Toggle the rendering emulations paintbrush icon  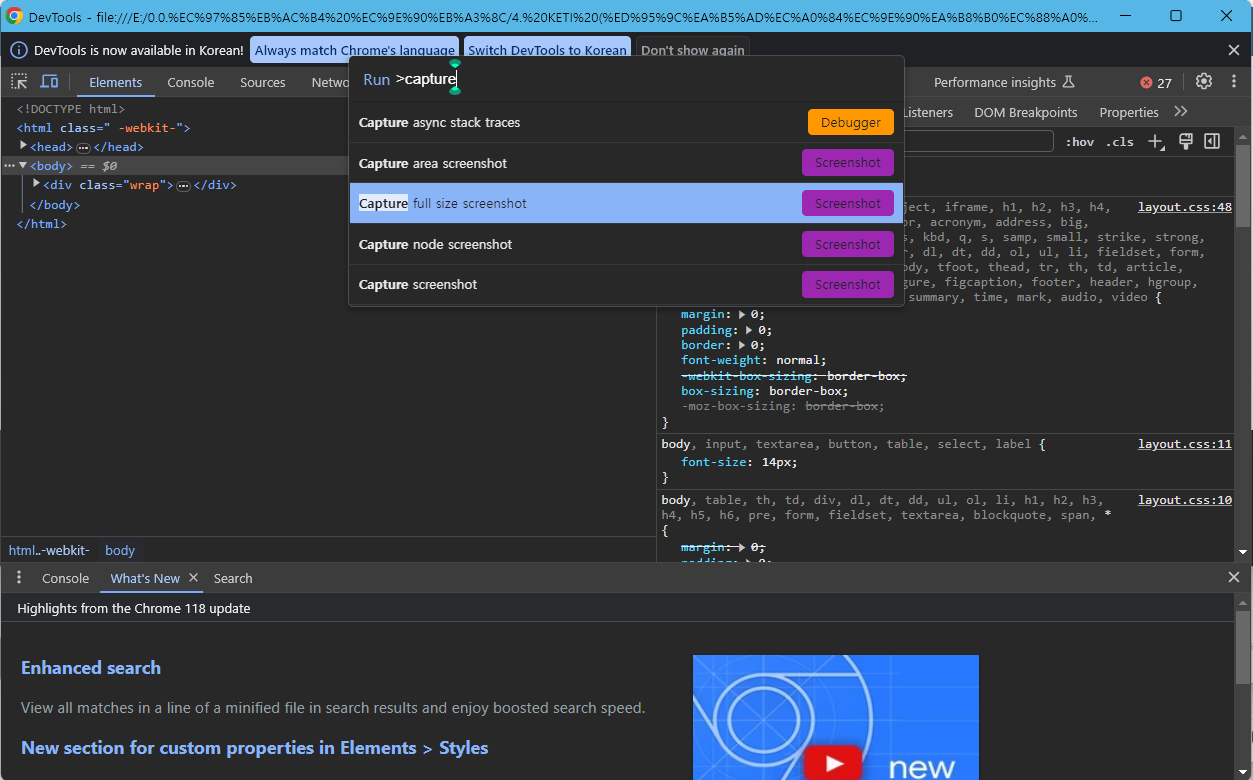click(x=1185, y=142)
